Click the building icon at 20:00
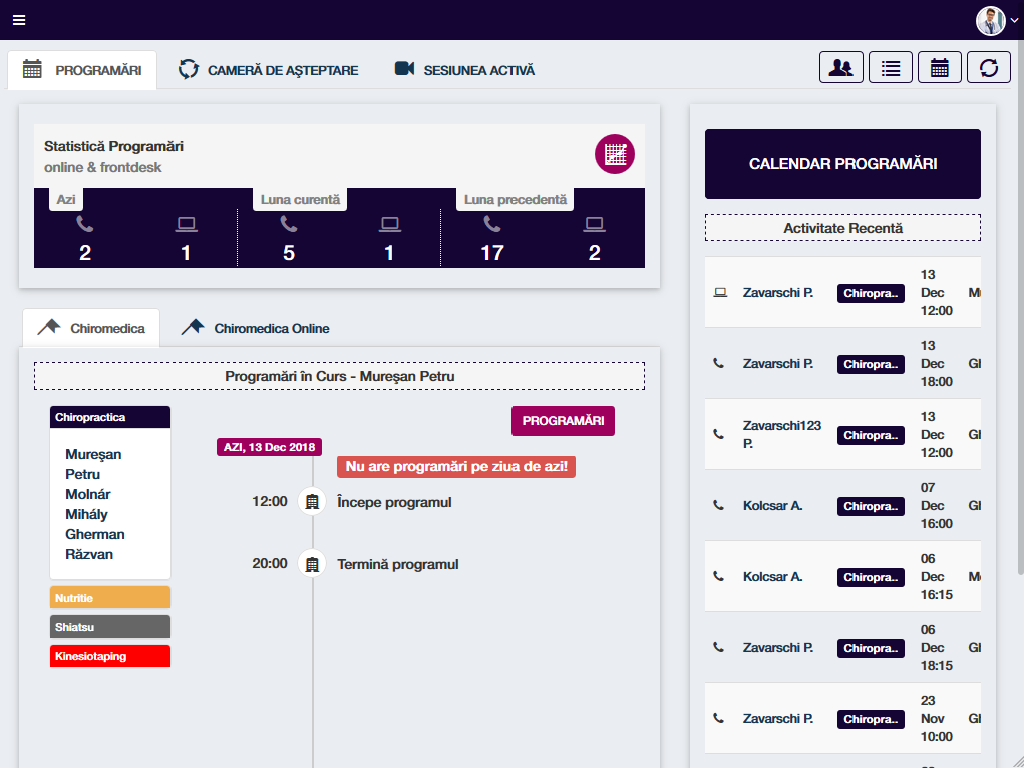 tap(312, 564)
